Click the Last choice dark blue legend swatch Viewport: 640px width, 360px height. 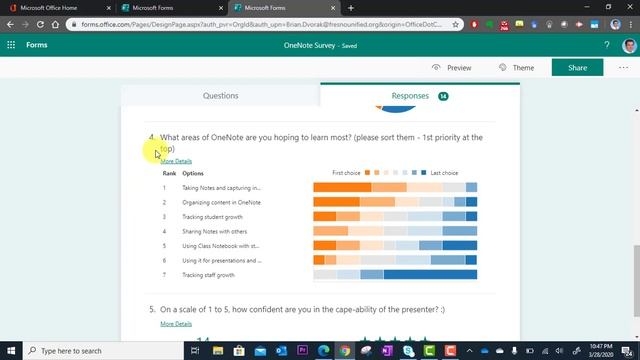click(424, 173)
